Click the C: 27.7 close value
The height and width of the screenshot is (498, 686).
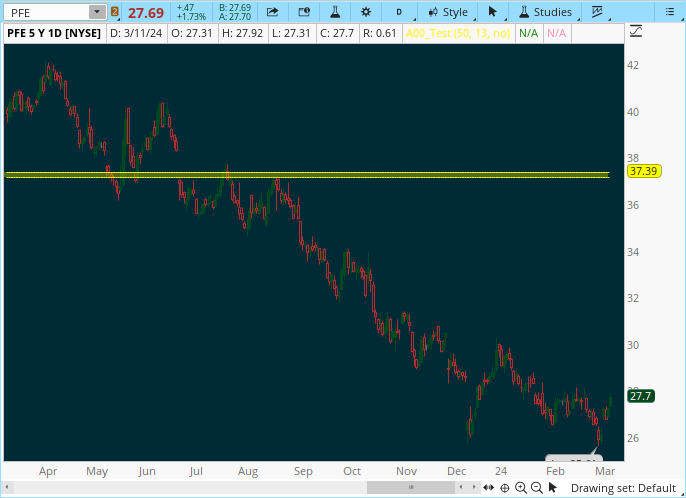tap(337, 33)
